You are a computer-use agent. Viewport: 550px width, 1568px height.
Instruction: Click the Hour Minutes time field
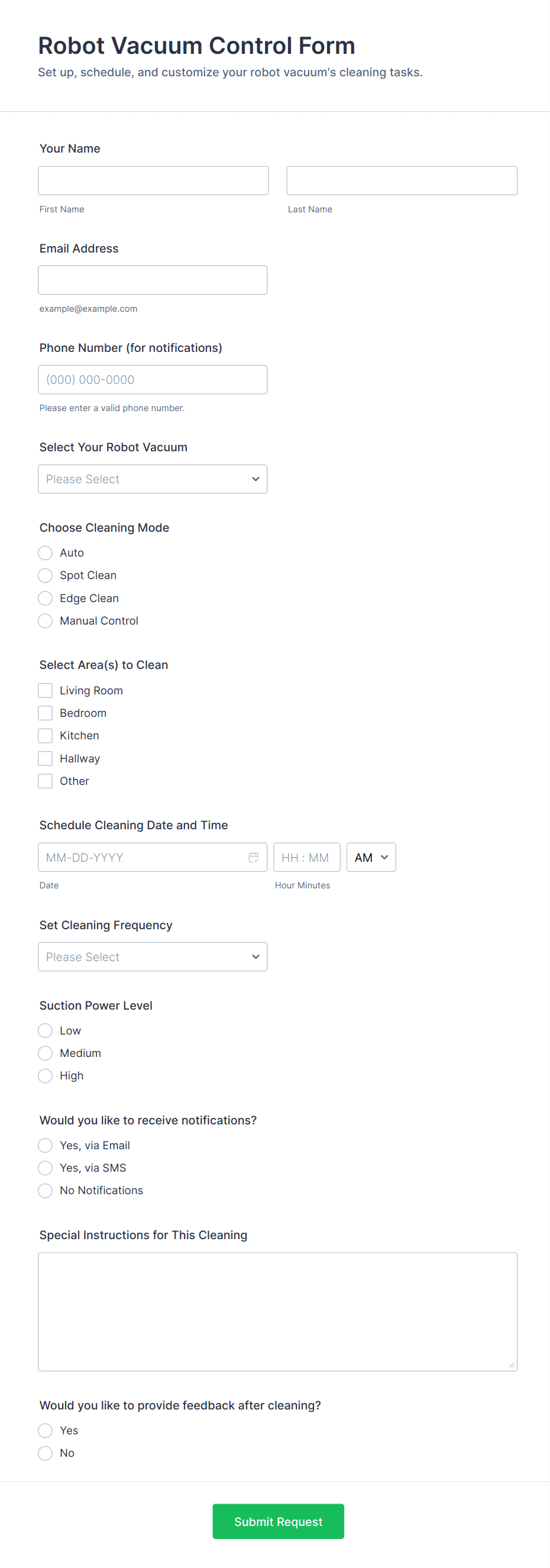tap(306, 857)
